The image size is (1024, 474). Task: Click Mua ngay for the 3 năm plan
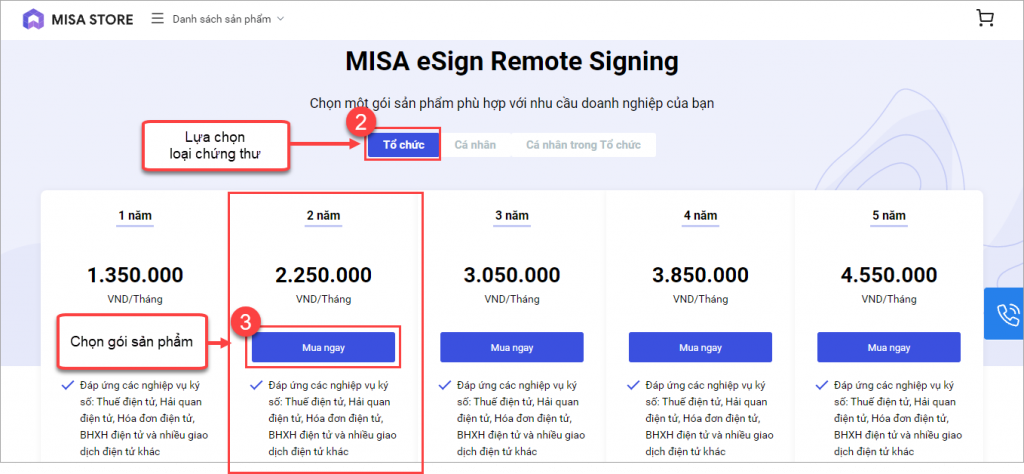(x=511, y=347)
